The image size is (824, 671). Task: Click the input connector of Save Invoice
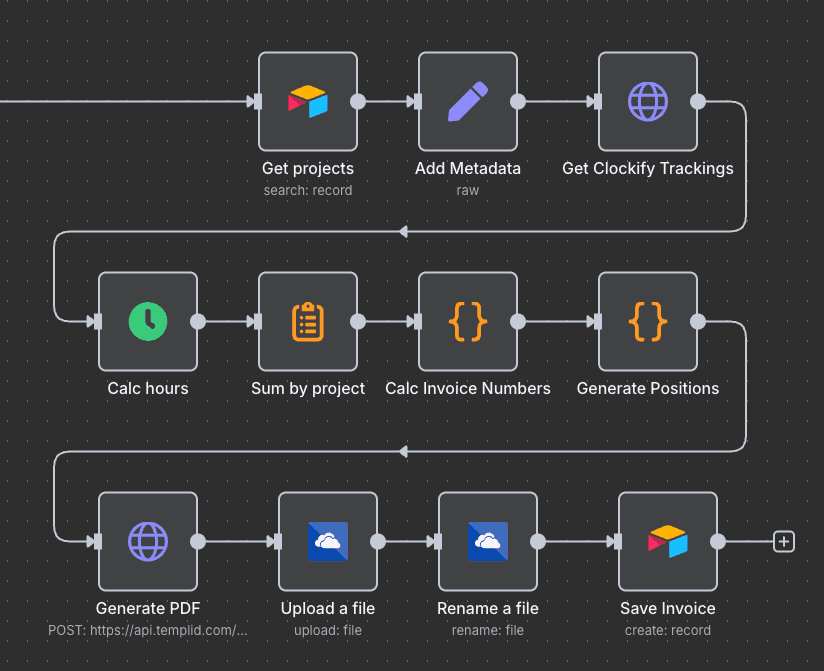point(618,542)
